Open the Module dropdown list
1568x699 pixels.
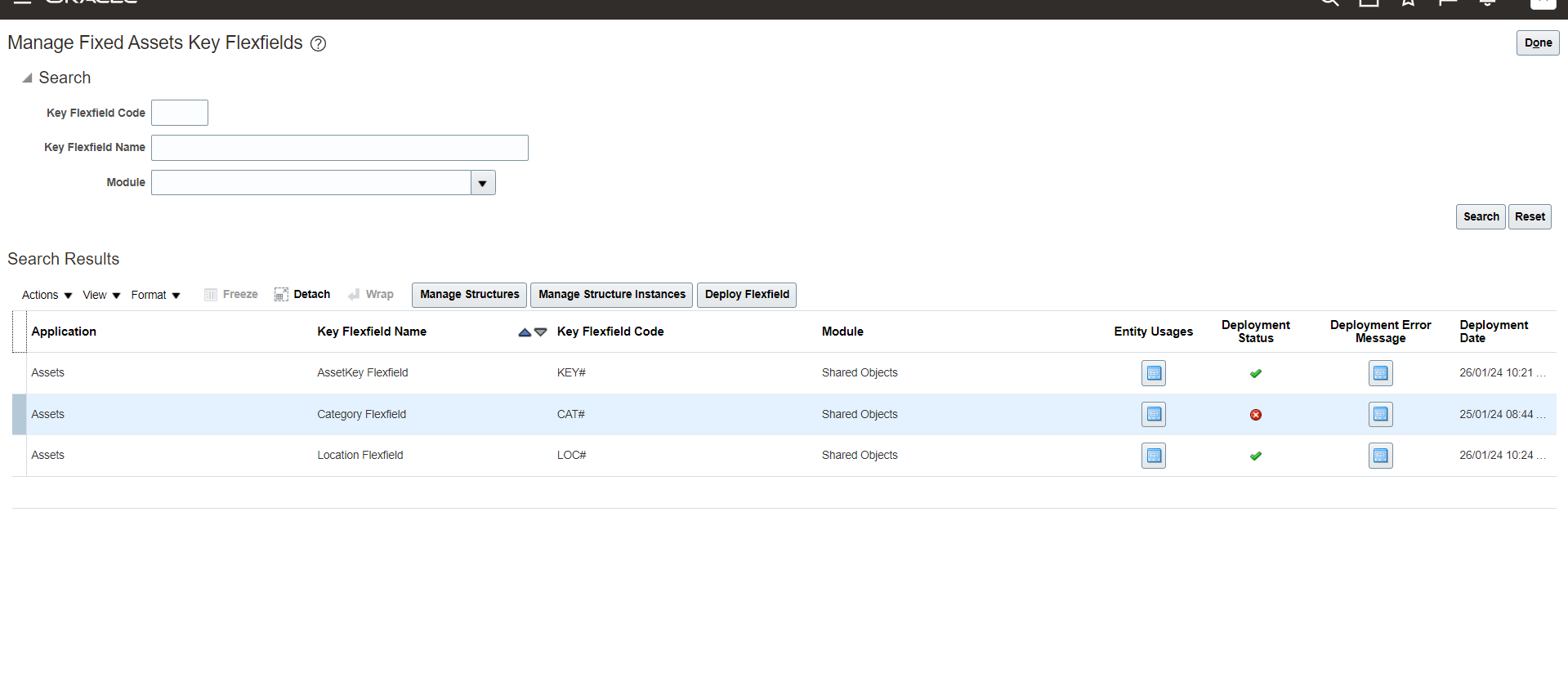pos(483,183)
